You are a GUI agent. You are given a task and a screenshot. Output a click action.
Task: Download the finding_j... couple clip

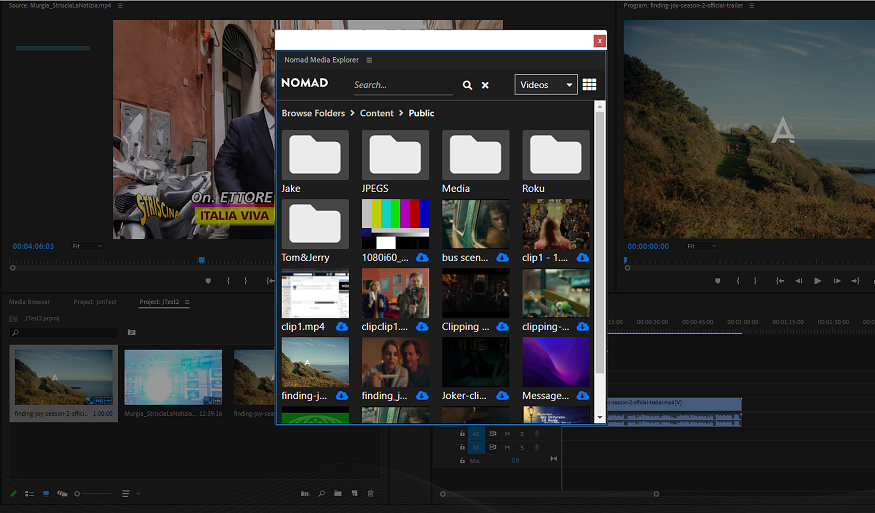[x=422, y=395]
